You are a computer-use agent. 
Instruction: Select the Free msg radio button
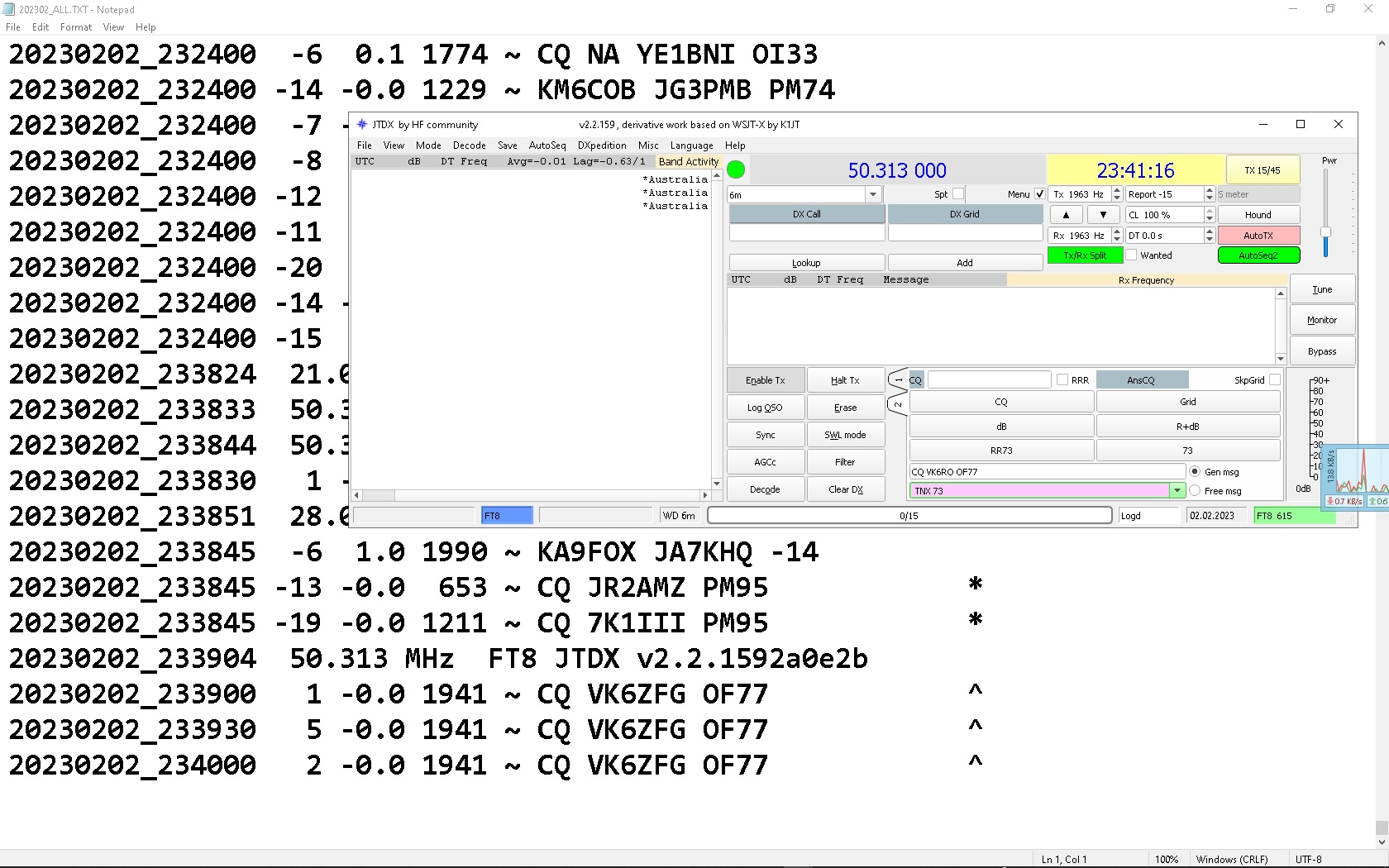click(1195, 491)
